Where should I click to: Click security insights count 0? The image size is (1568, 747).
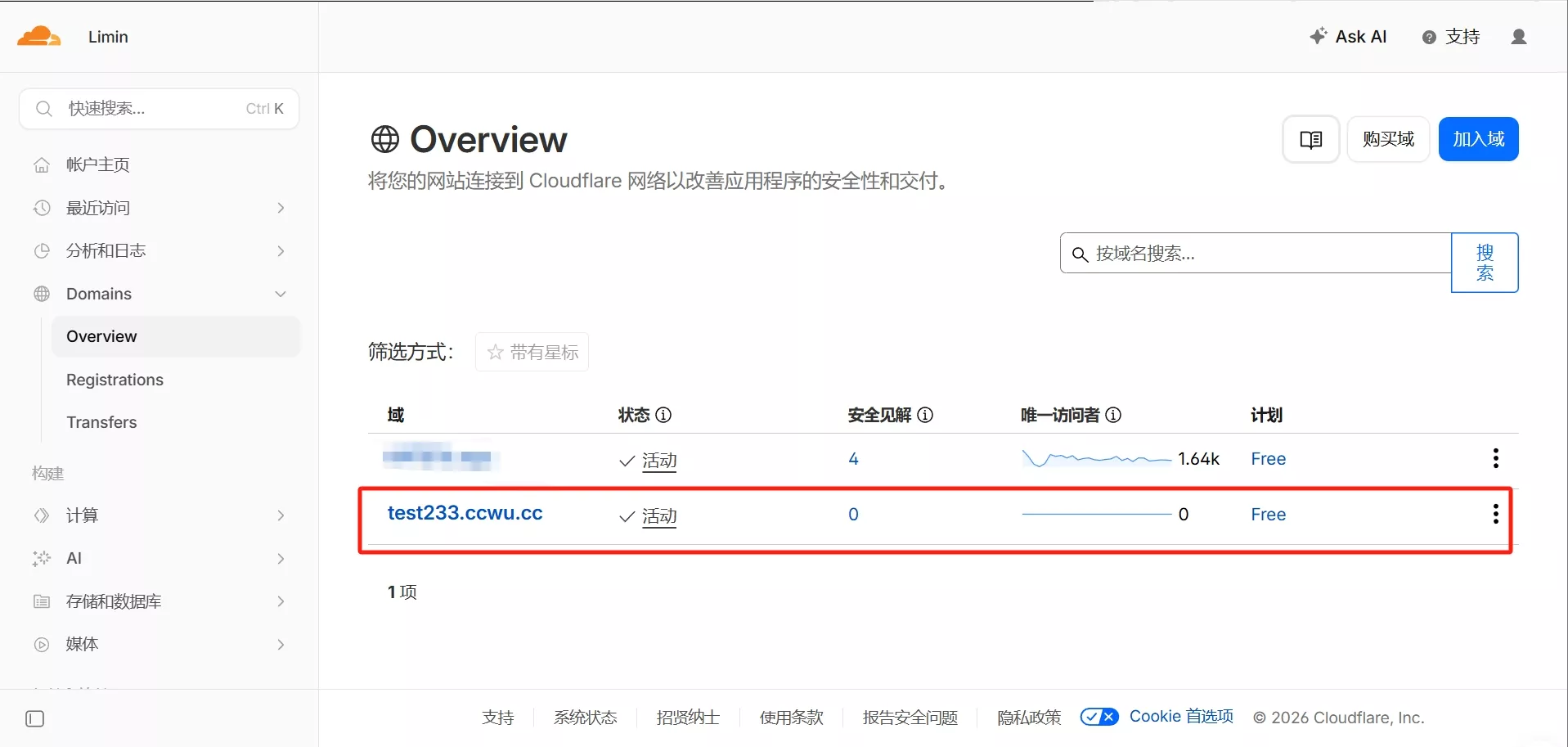[x=853, y=515]
